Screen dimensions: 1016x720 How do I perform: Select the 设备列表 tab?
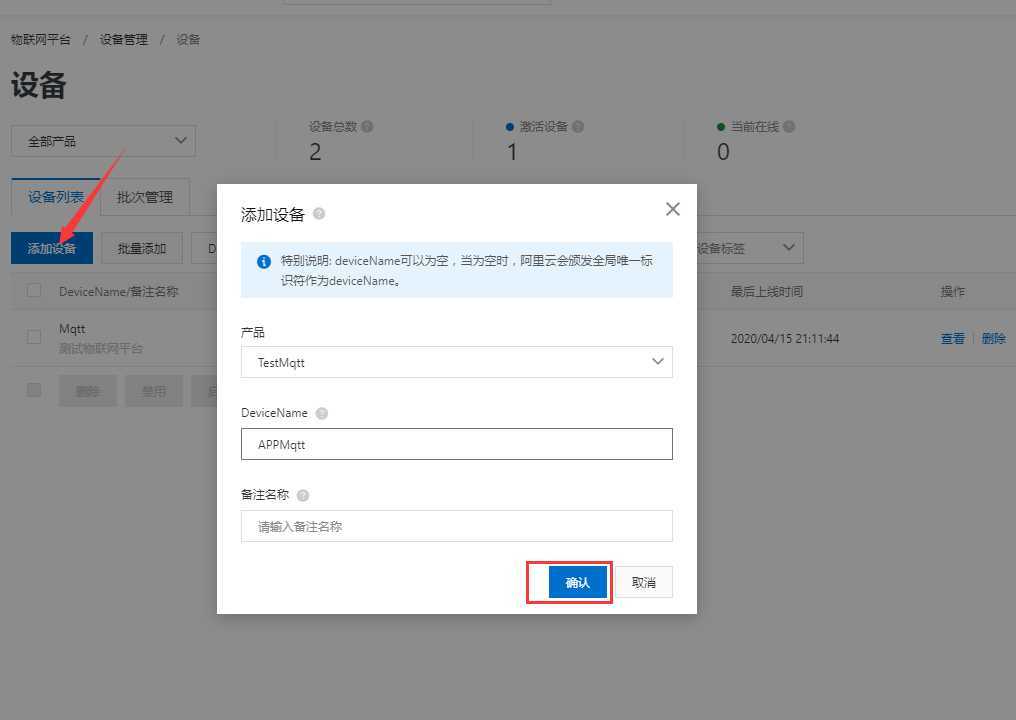[54, 197]
